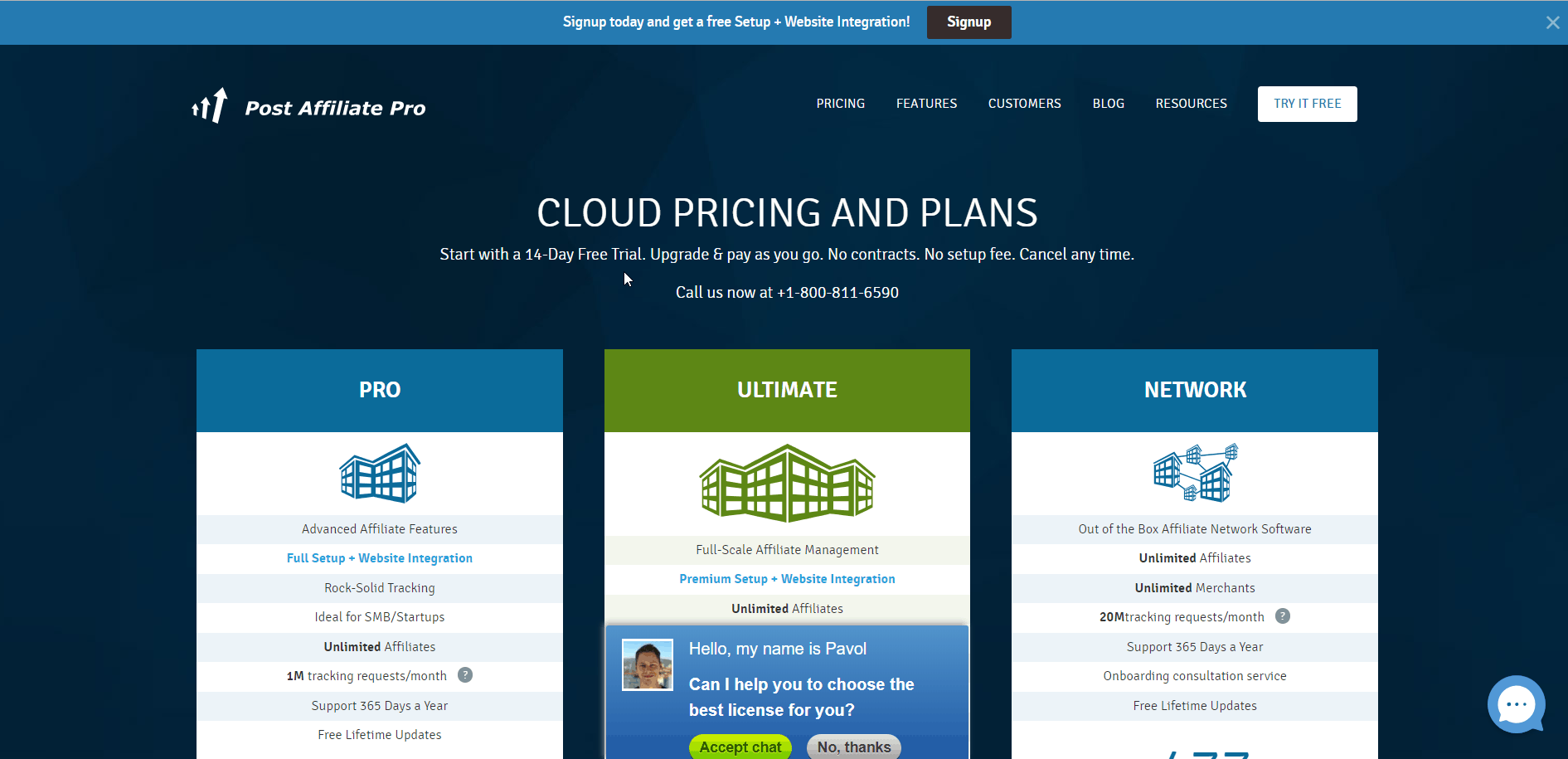The height and width of the screenshot is (759, 1568).
Task: Click 'Hello, my name is Pavol' chat text
Action: pos(778,649)
